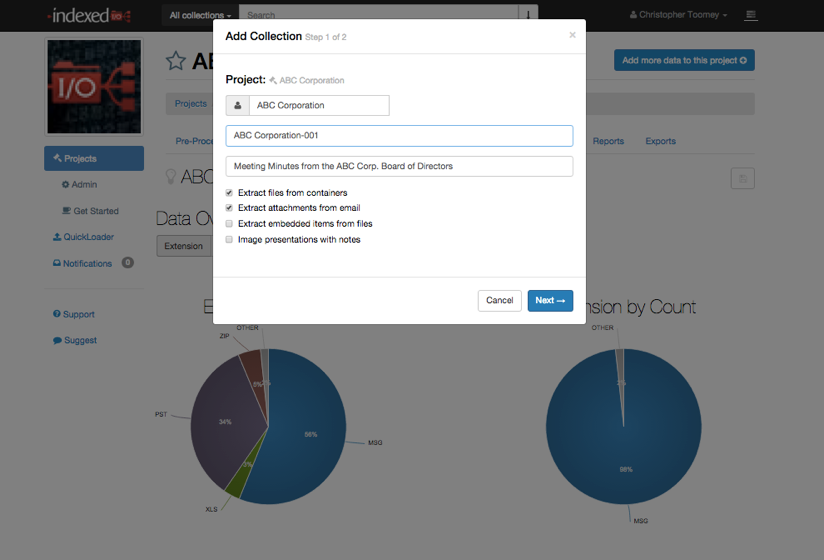Click the gavel icon next to Project label
Viewport: 824px width, 560px height.
point(273,80)
